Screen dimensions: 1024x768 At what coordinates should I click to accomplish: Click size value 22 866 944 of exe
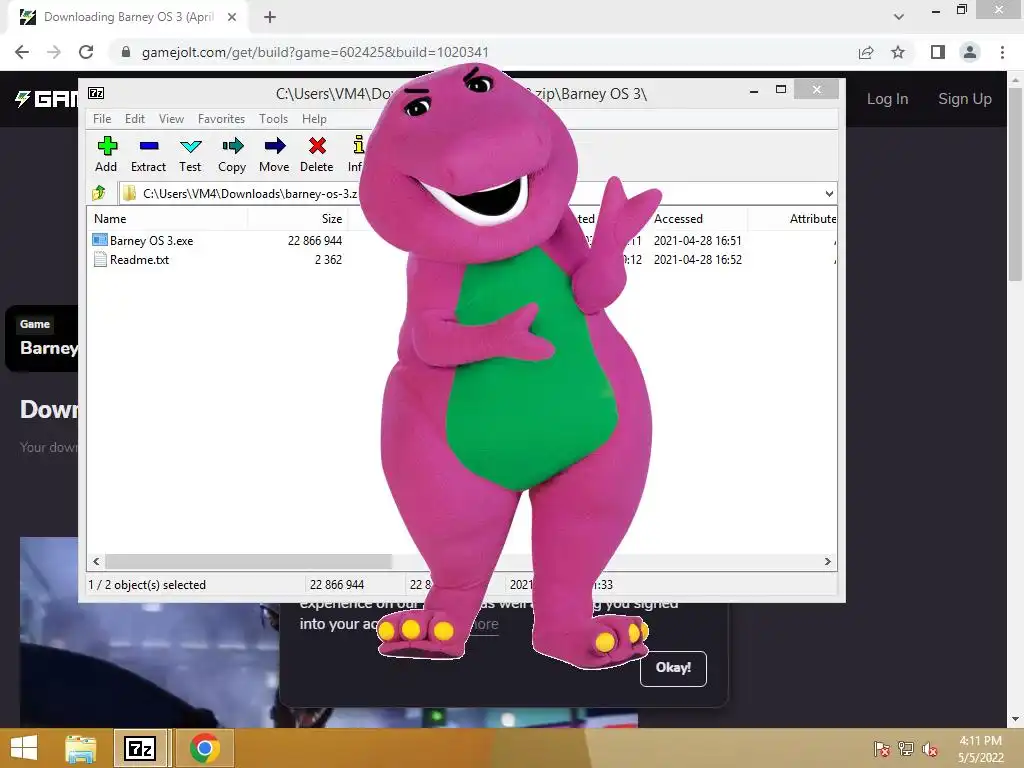(x=315, y=240)
